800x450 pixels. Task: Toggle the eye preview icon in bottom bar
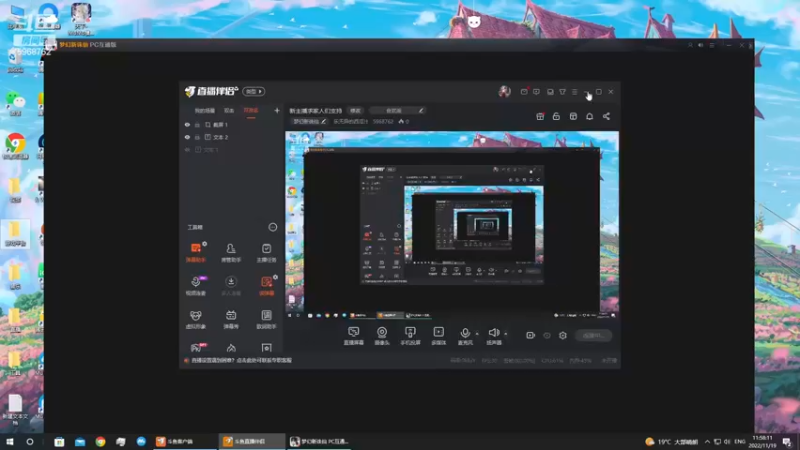click(546, 335)
